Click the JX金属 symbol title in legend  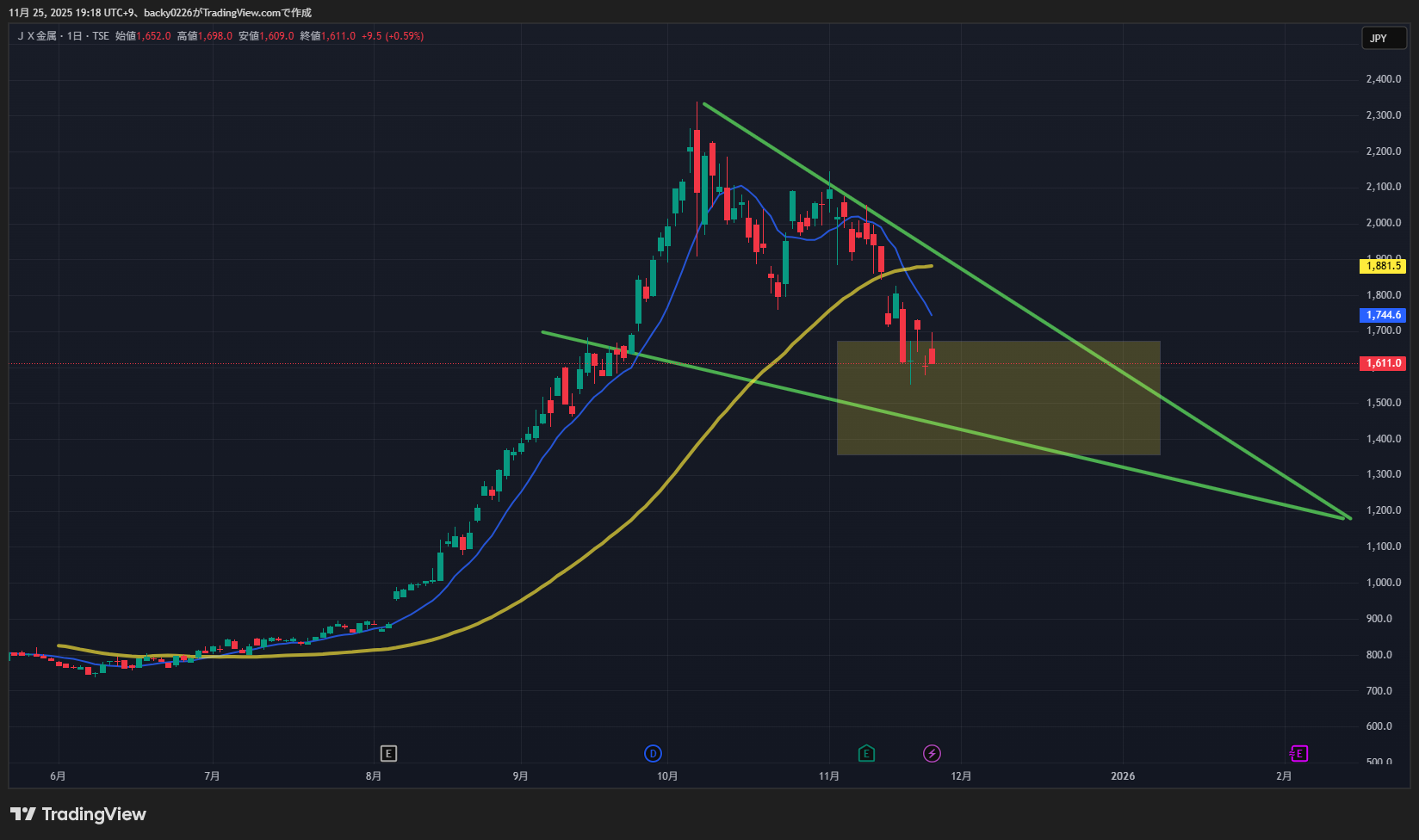click(x=37, y=36)
